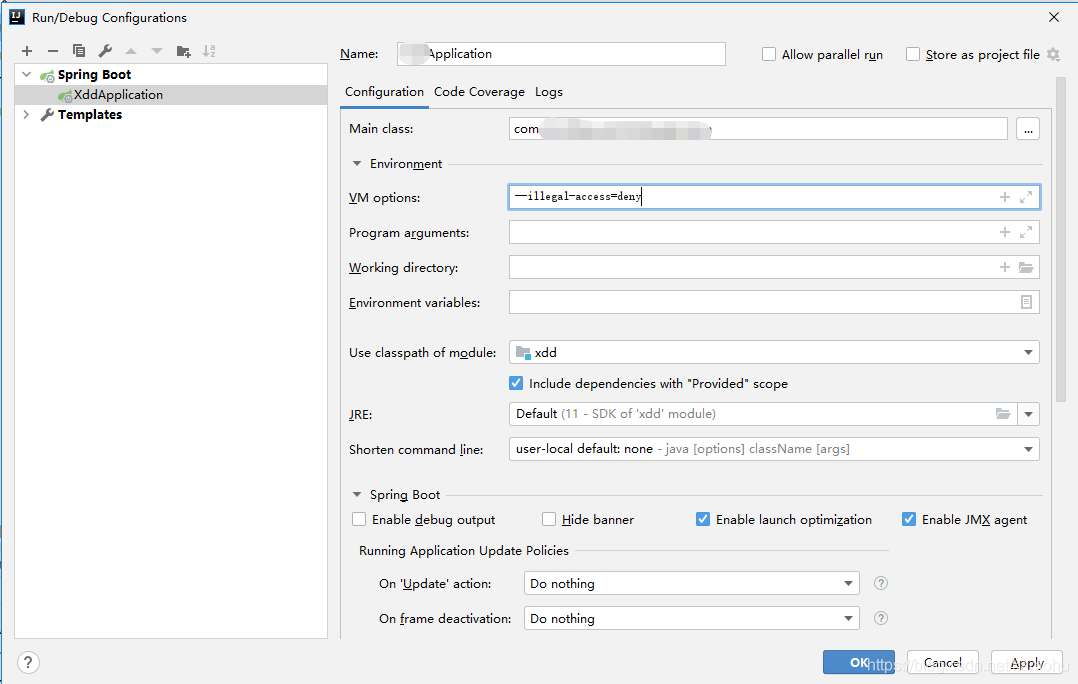Open help for On frame deactivation
The height and width of the screenshot is (684, 1078).
[x=881, y=618]
